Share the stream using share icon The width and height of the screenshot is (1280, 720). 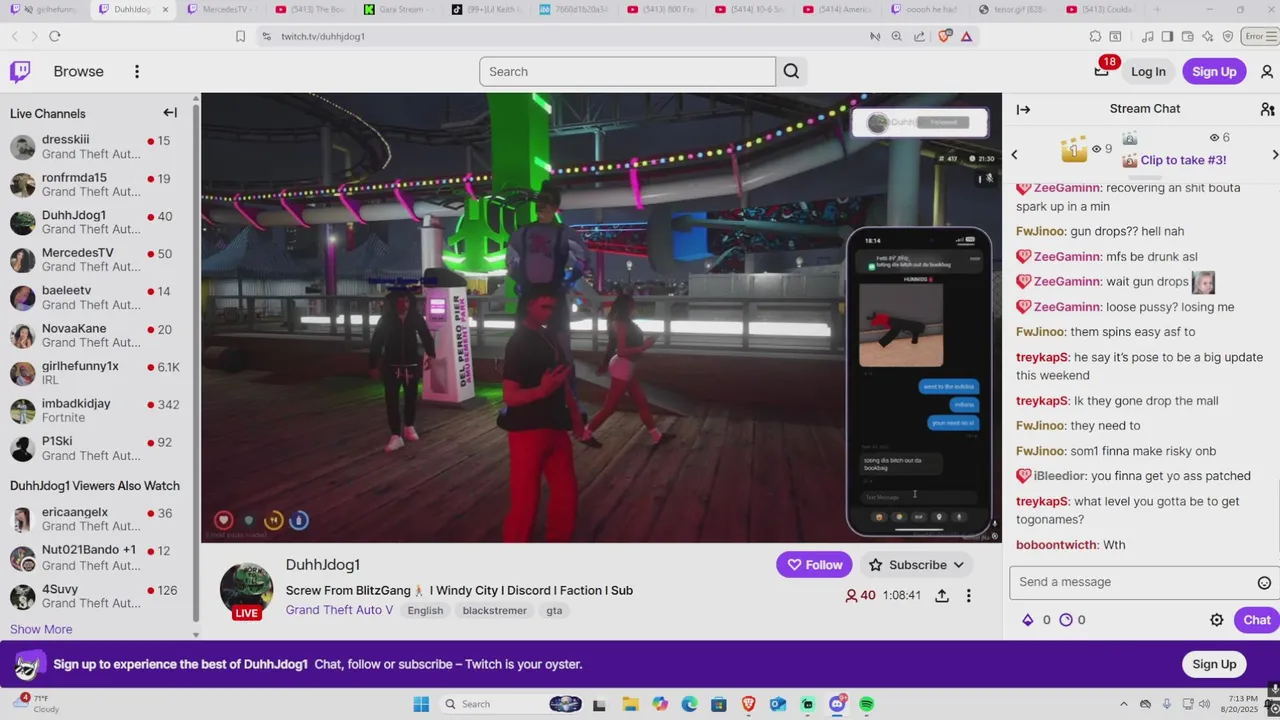pyautogui.click(x=942, y=595)
